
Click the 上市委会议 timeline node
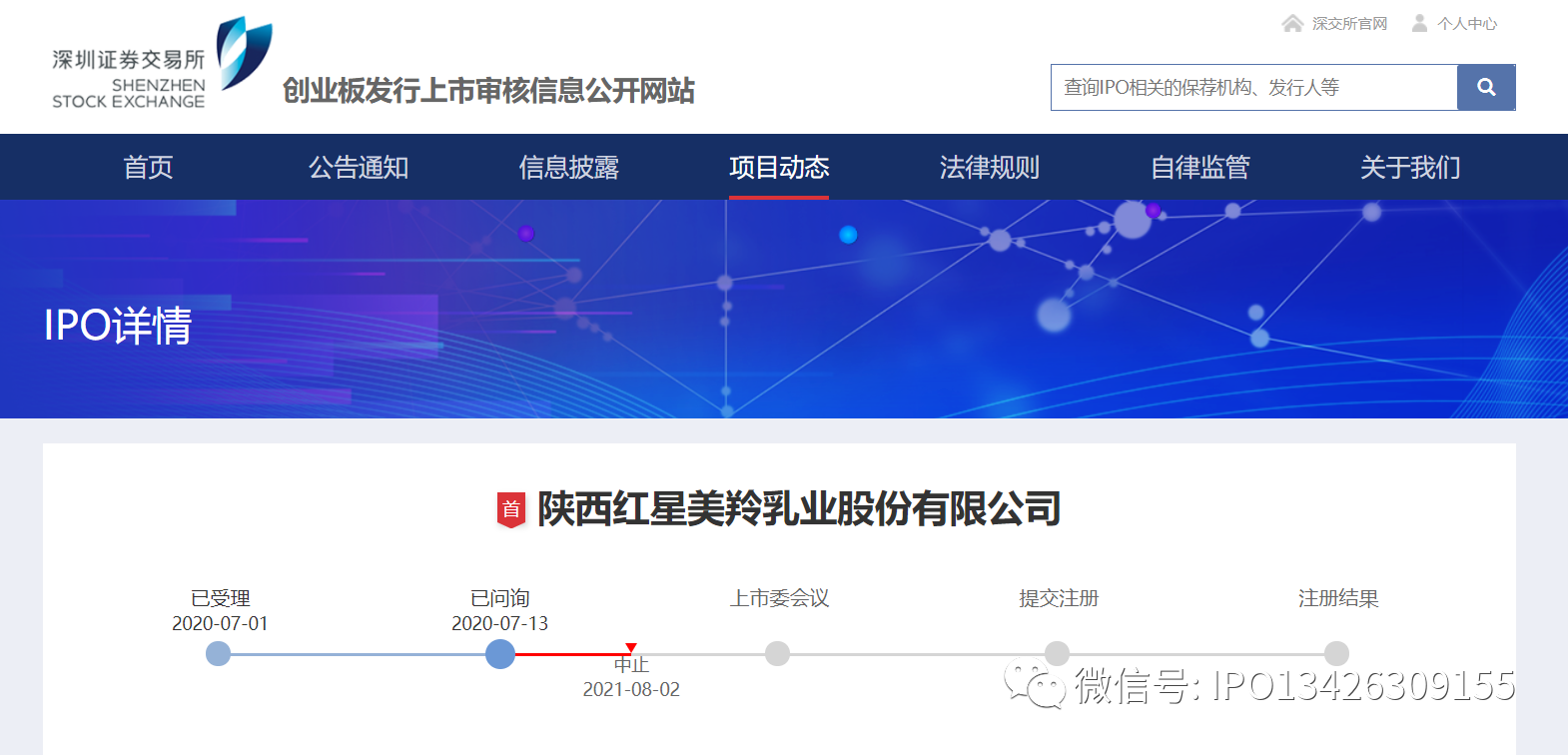777,654
